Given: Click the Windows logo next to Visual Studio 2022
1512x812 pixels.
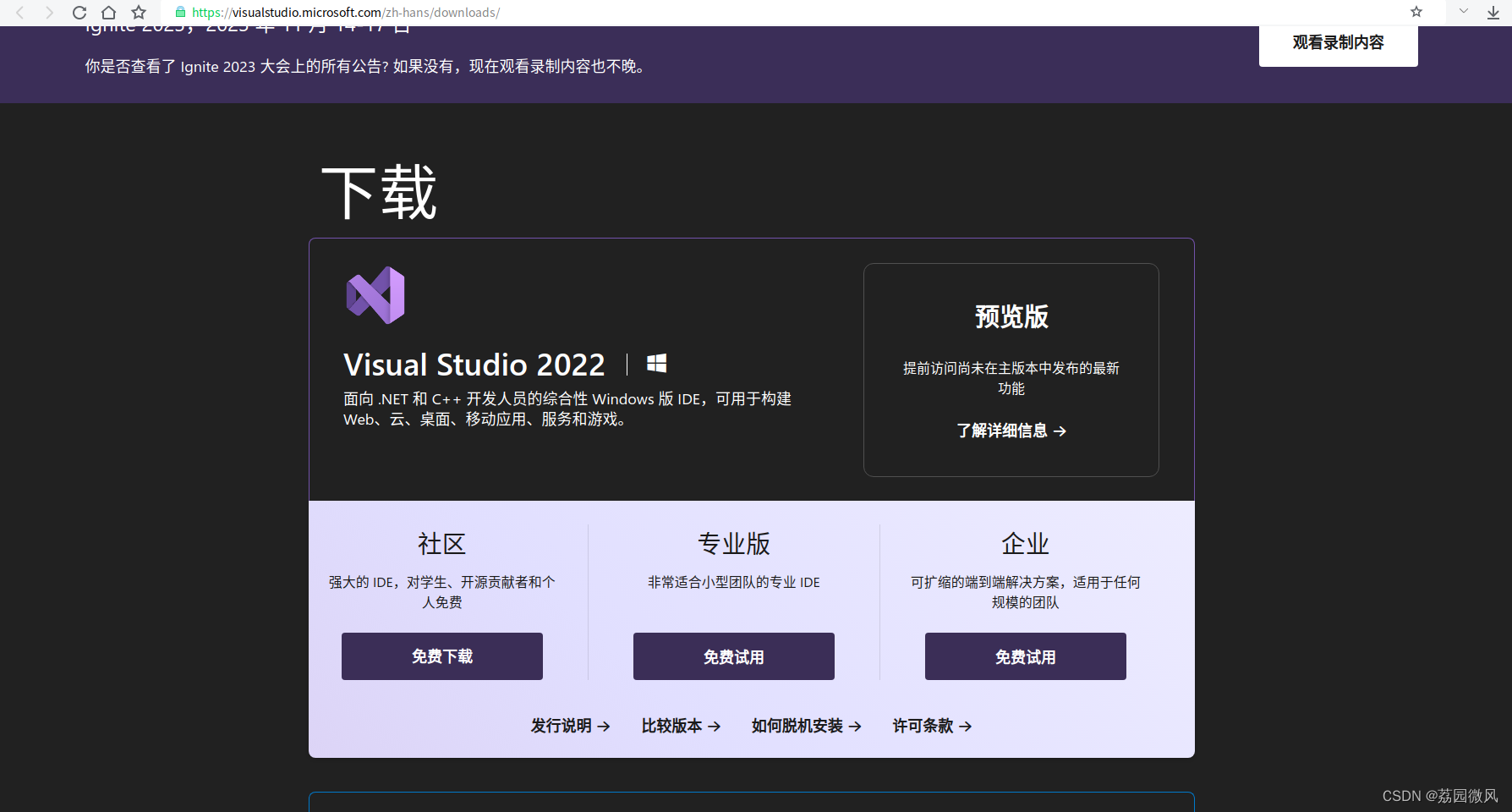Looking at the screenshot, I should (x=657, y=364).
